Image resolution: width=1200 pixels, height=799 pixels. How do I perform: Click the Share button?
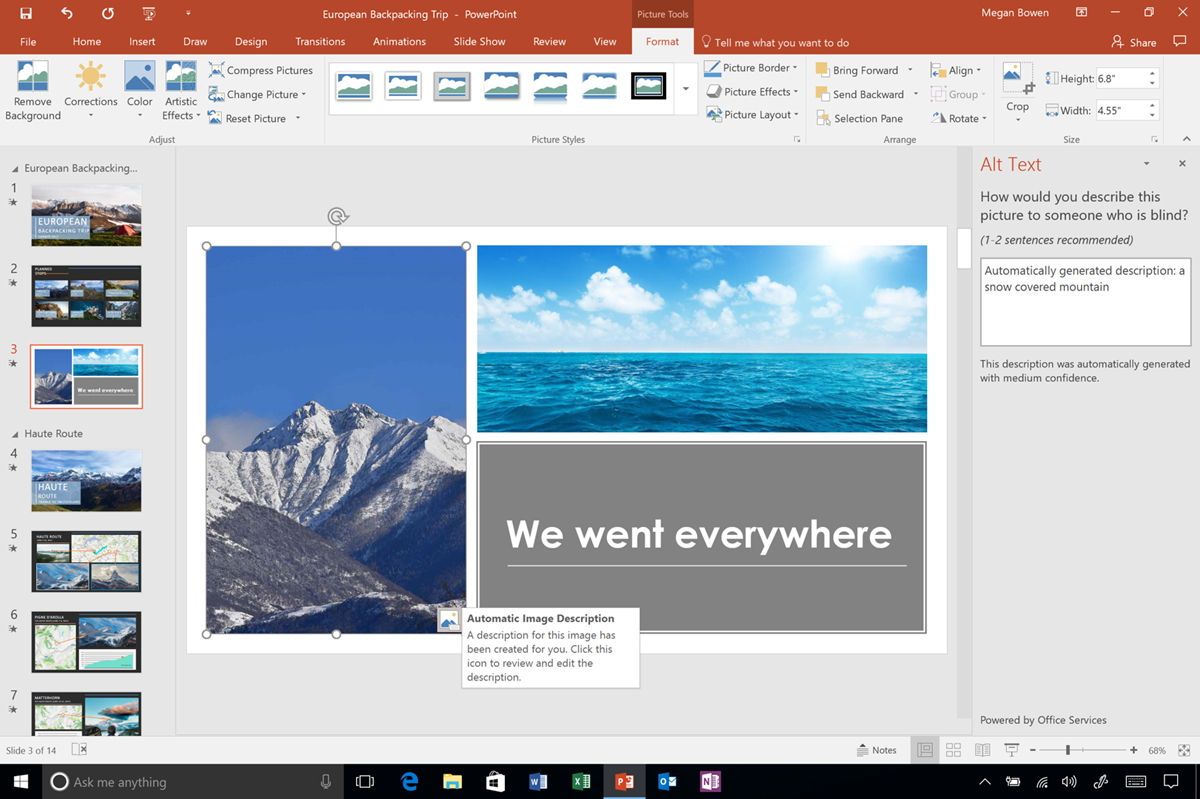pyautogui.click(x=1135, y=41)
